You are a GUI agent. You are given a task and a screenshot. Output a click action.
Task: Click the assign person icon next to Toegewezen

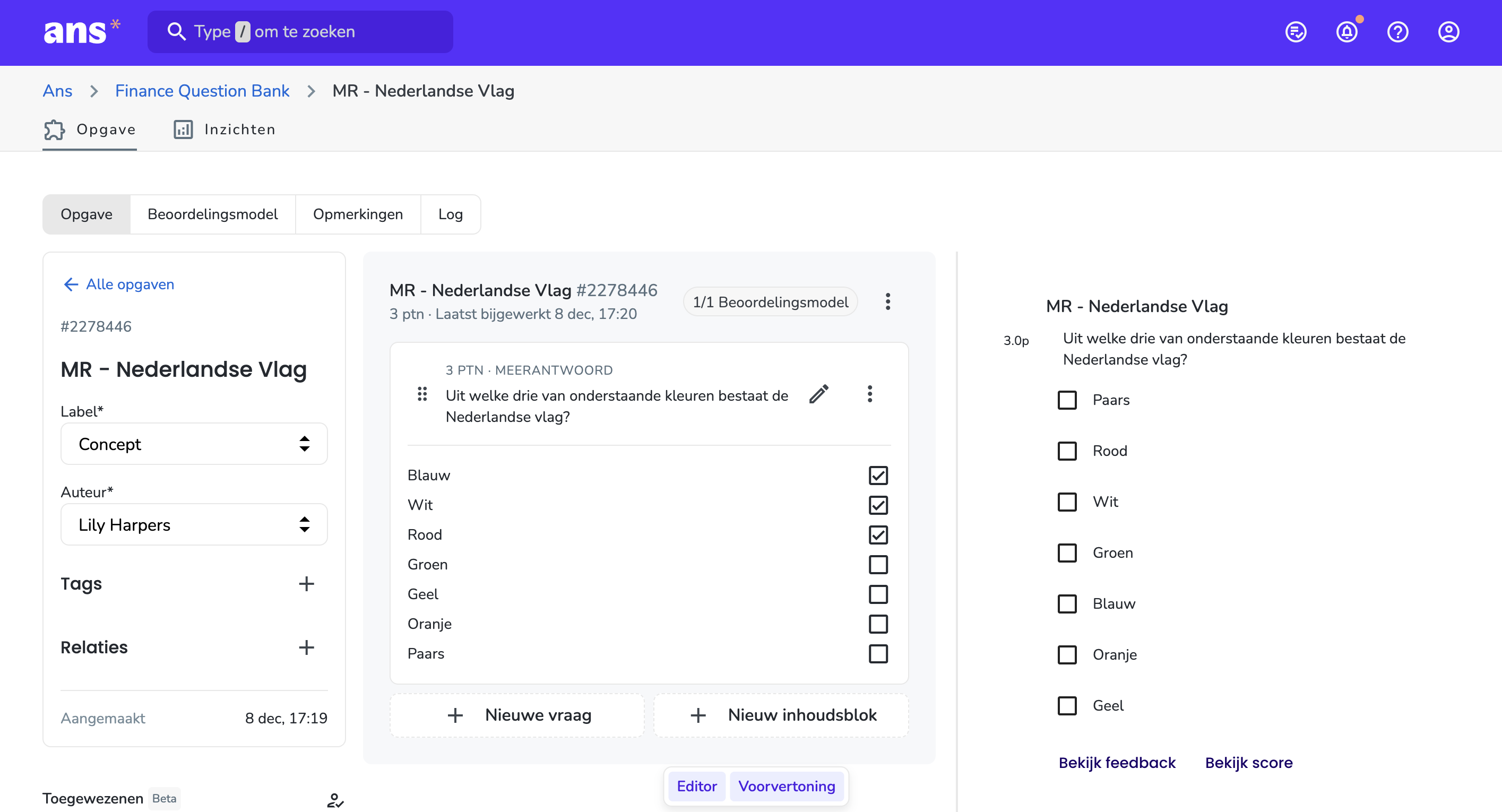click(x=335, y=800)
